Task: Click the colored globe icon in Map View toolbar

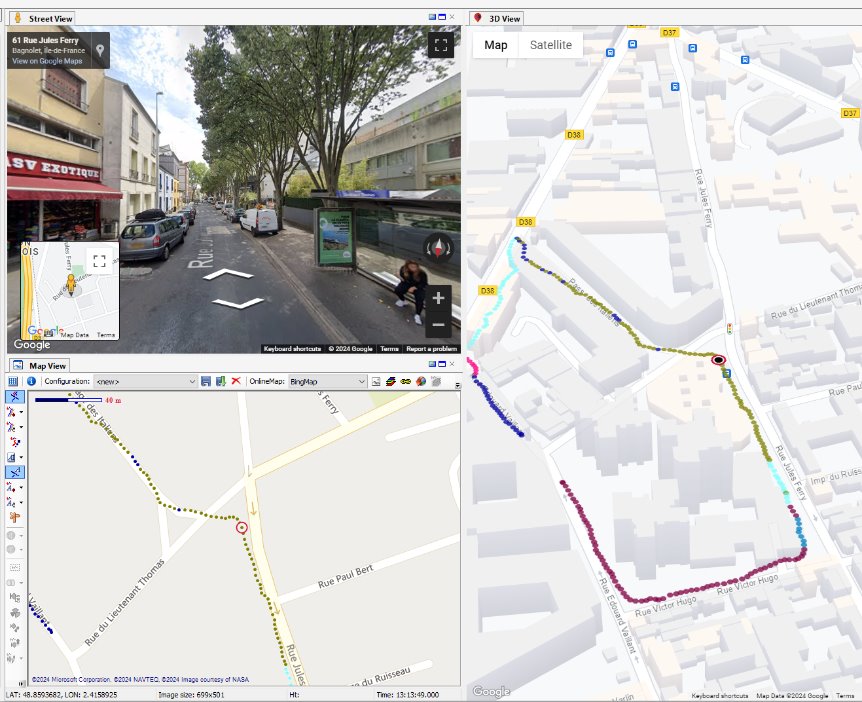Action: (421, 382)
